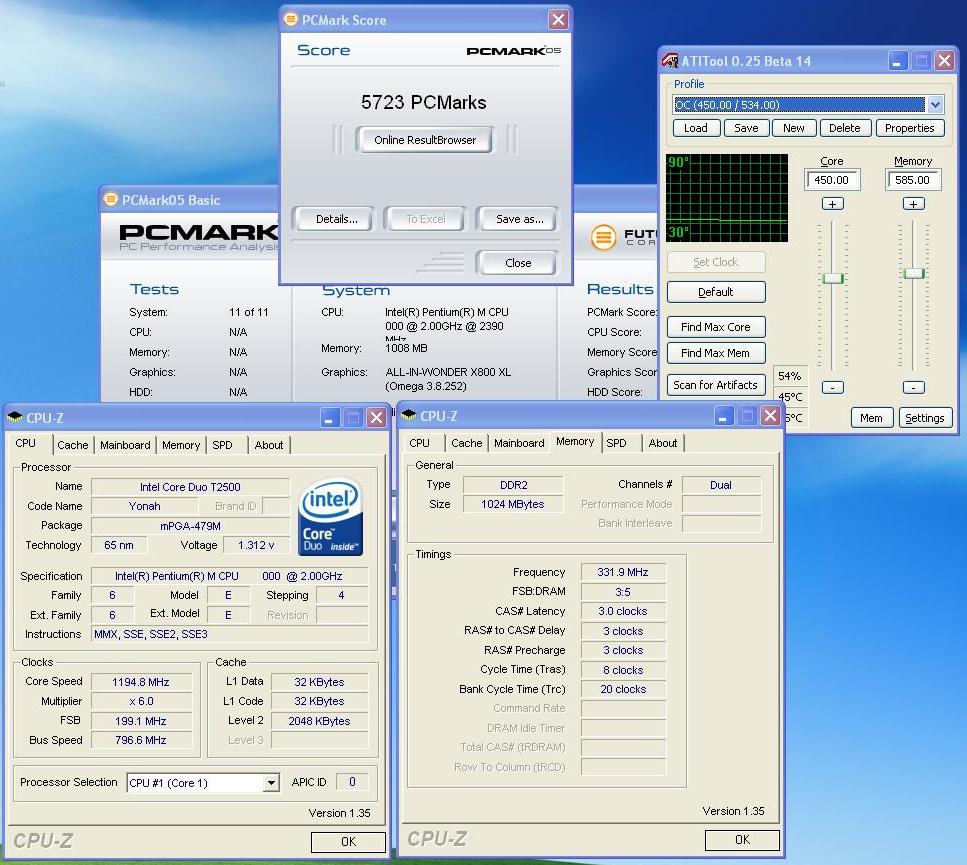Click the Mem button in ATITool
The width and height of the screenshot is (967, 865).
[871, 418]
